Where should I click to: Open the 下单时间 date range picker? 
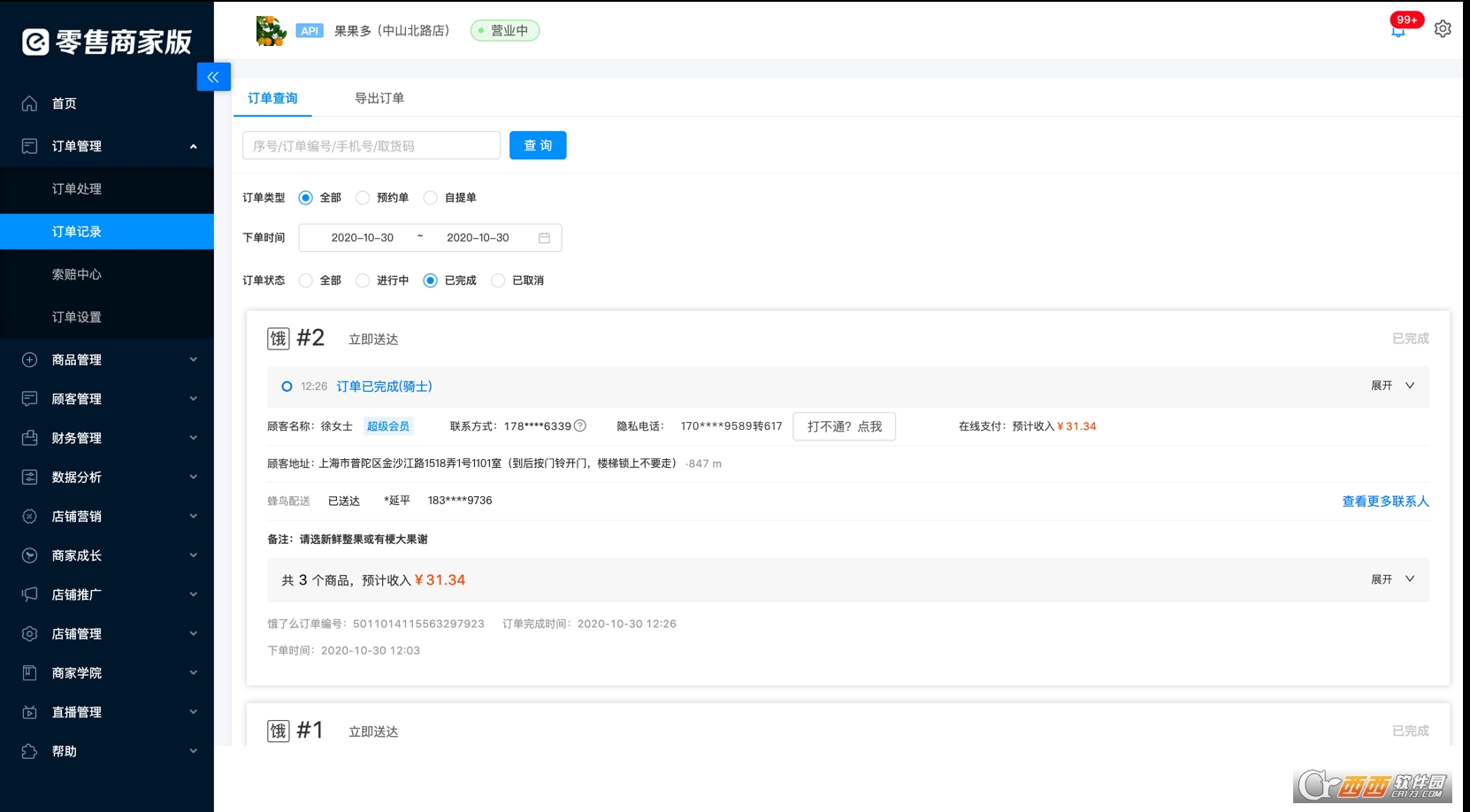click(429, 237)
